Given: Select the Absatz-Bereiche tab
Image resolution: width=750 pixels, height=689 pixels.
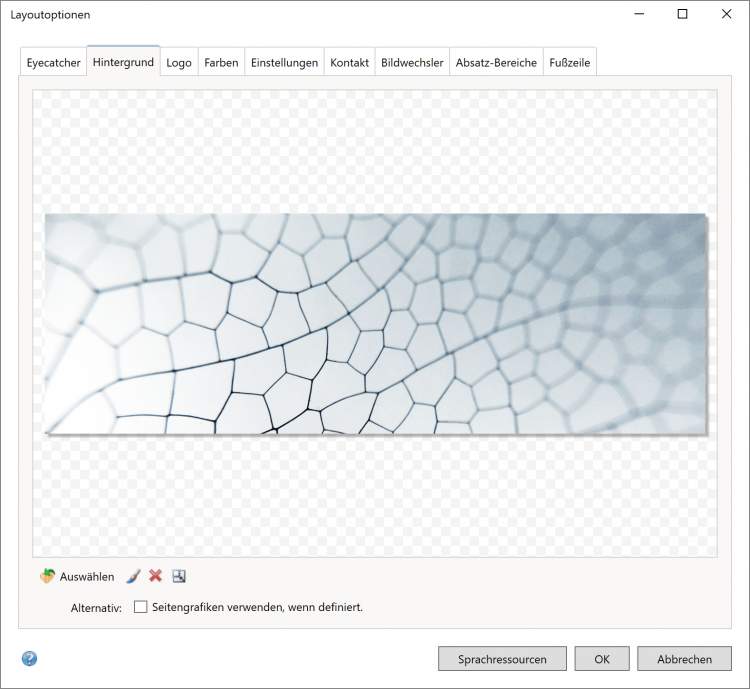Looking at the screenshot, I should [x=496, y=62].
